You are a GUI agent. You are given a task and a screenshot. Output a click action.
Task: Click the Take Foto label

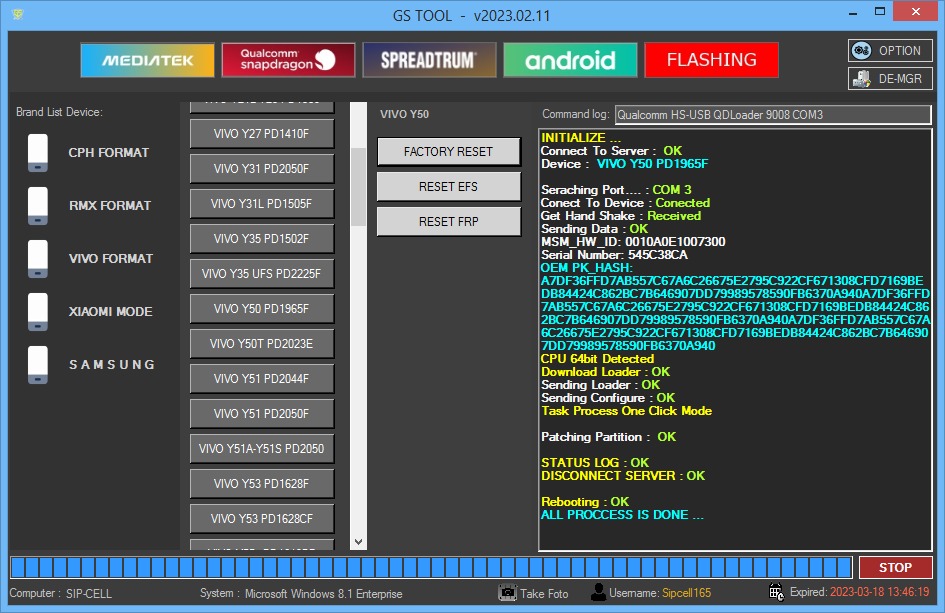(x=544, y=594)
